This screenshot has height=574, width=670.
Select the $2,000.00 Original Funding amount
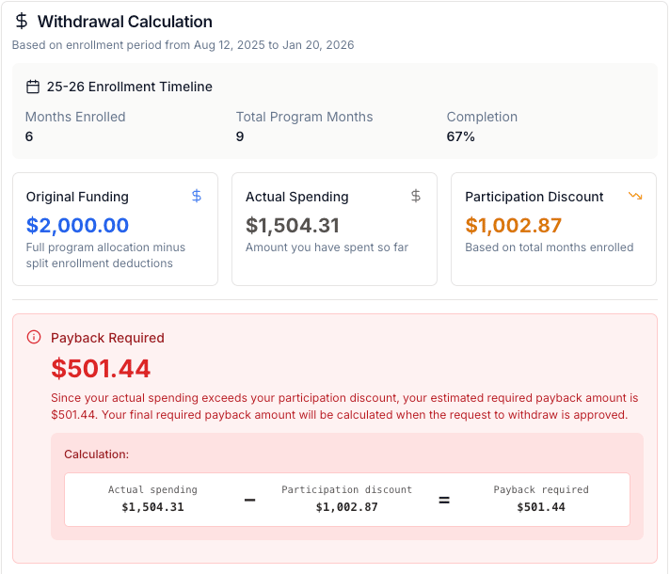coord(77,226)
